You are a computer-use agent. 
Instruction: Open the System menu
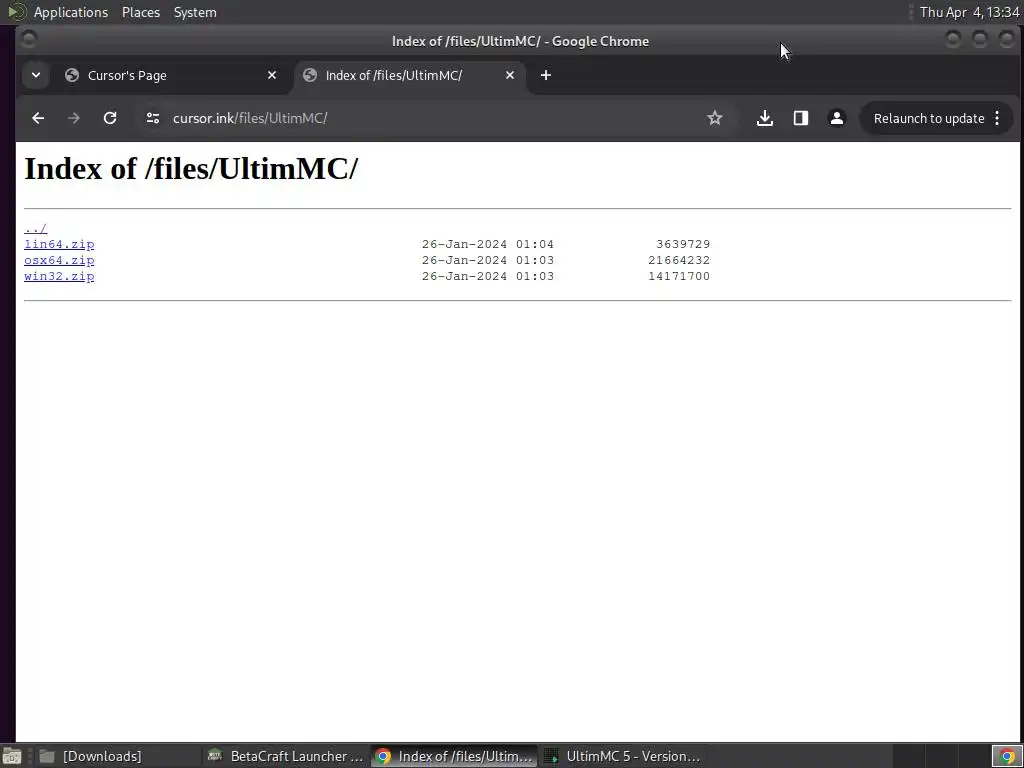[195, 12]
